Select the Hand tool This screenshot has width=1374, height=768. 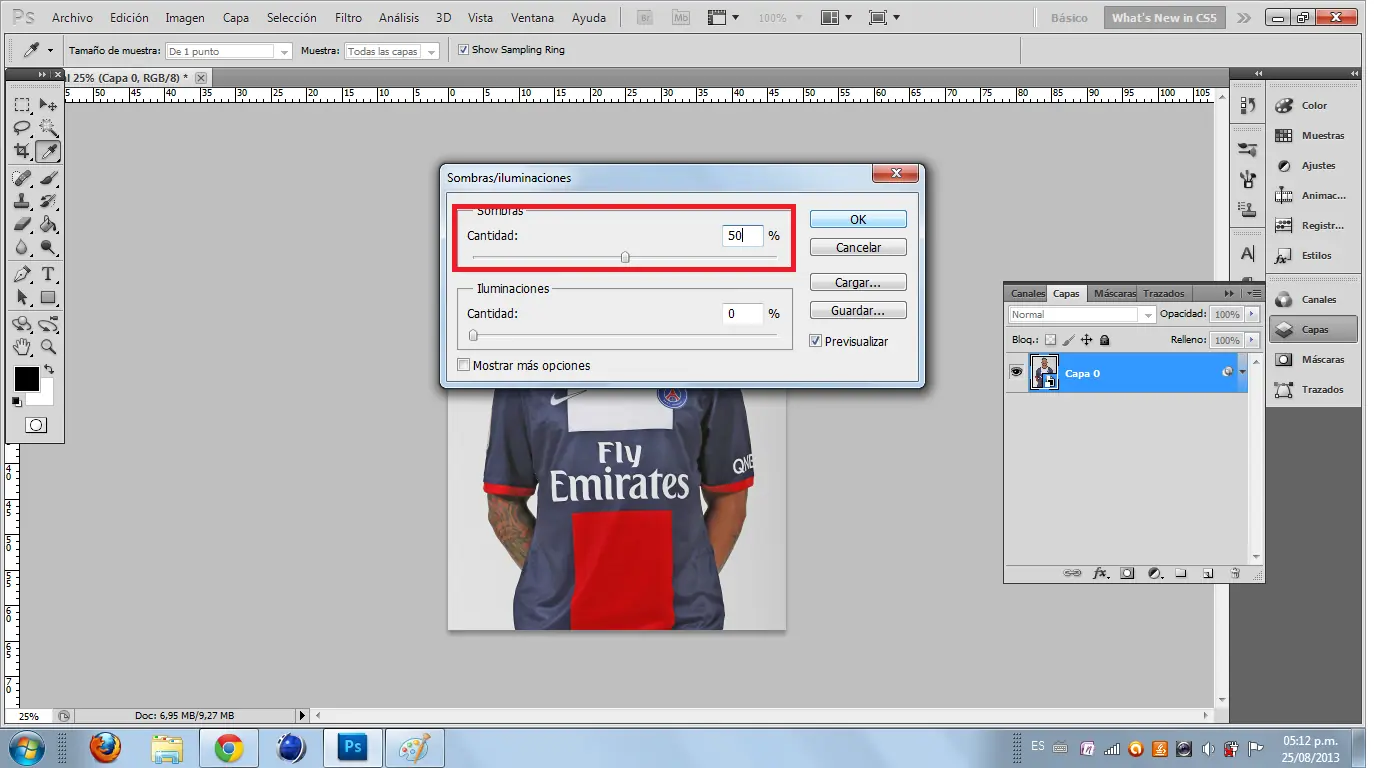click(x=22, y=347)
